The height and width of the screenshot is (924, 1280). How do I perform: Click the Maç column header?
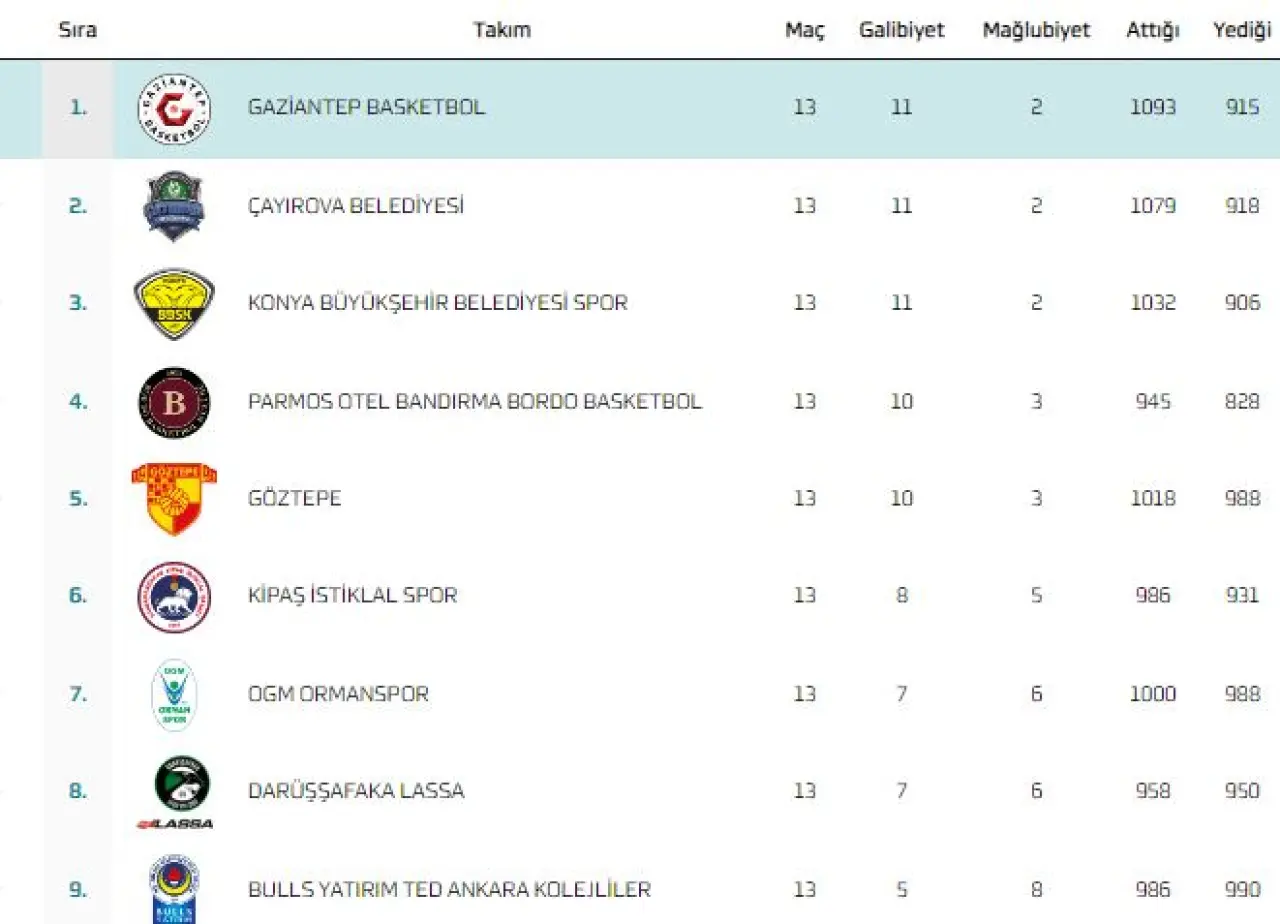[x=805, y=30]
